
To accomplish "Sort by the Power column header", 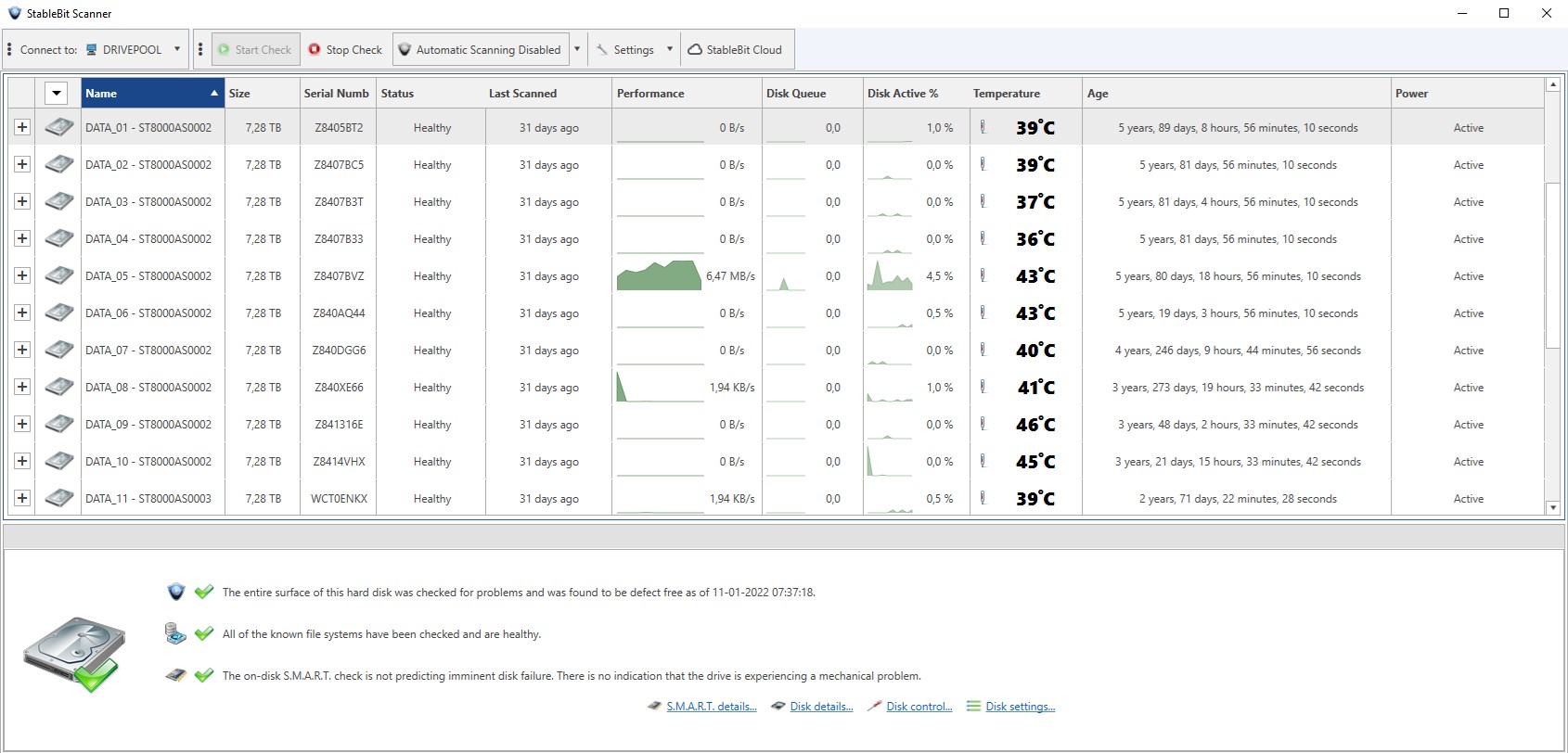I will [x=1468, y=93].
